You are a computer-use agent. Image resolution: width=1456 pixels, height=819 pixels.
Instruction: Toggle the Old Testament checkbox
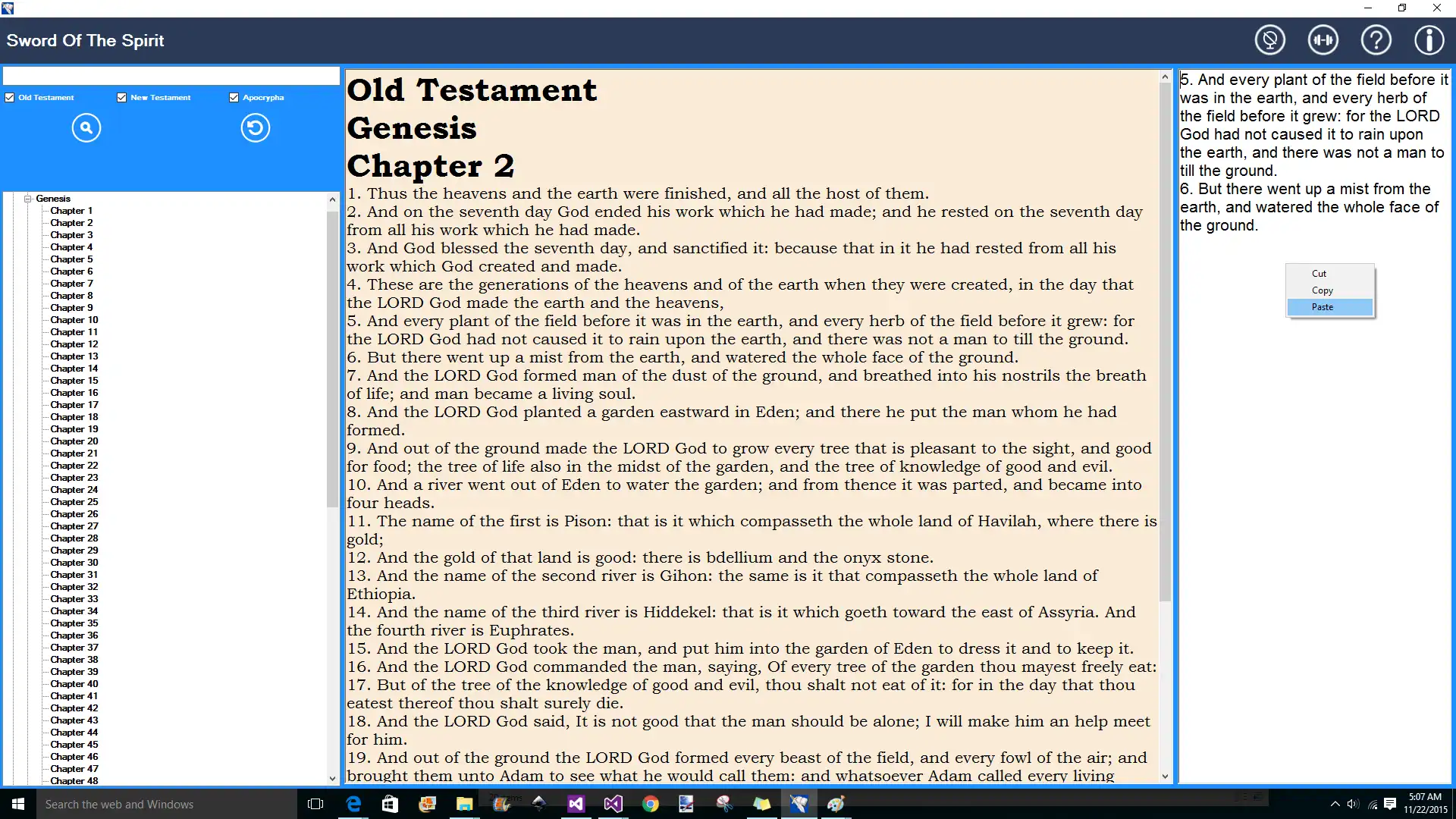10,97
